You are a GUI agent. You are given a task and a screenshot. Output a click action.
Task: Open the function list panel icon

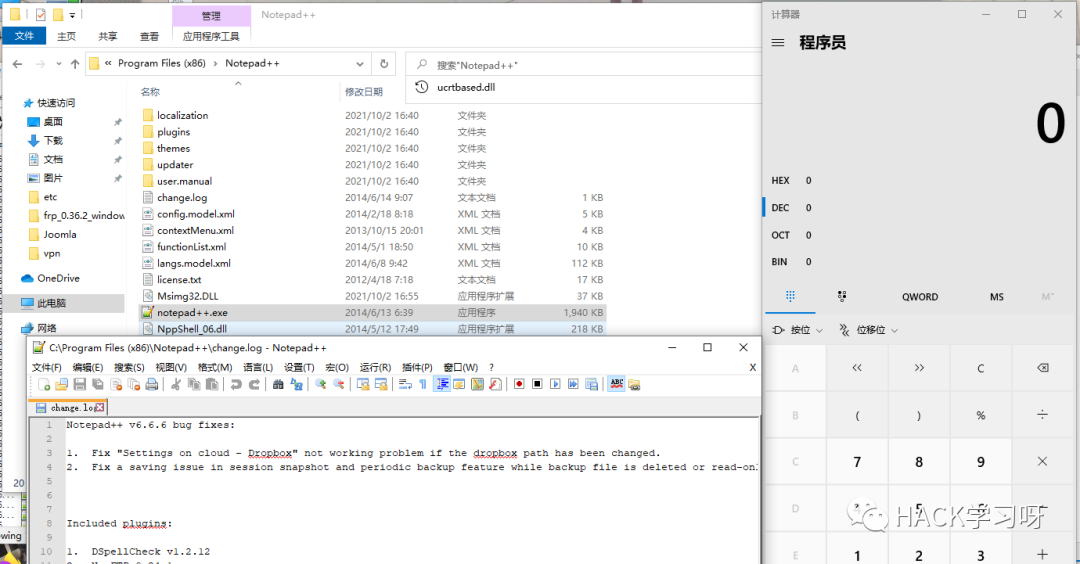[495, 384]
